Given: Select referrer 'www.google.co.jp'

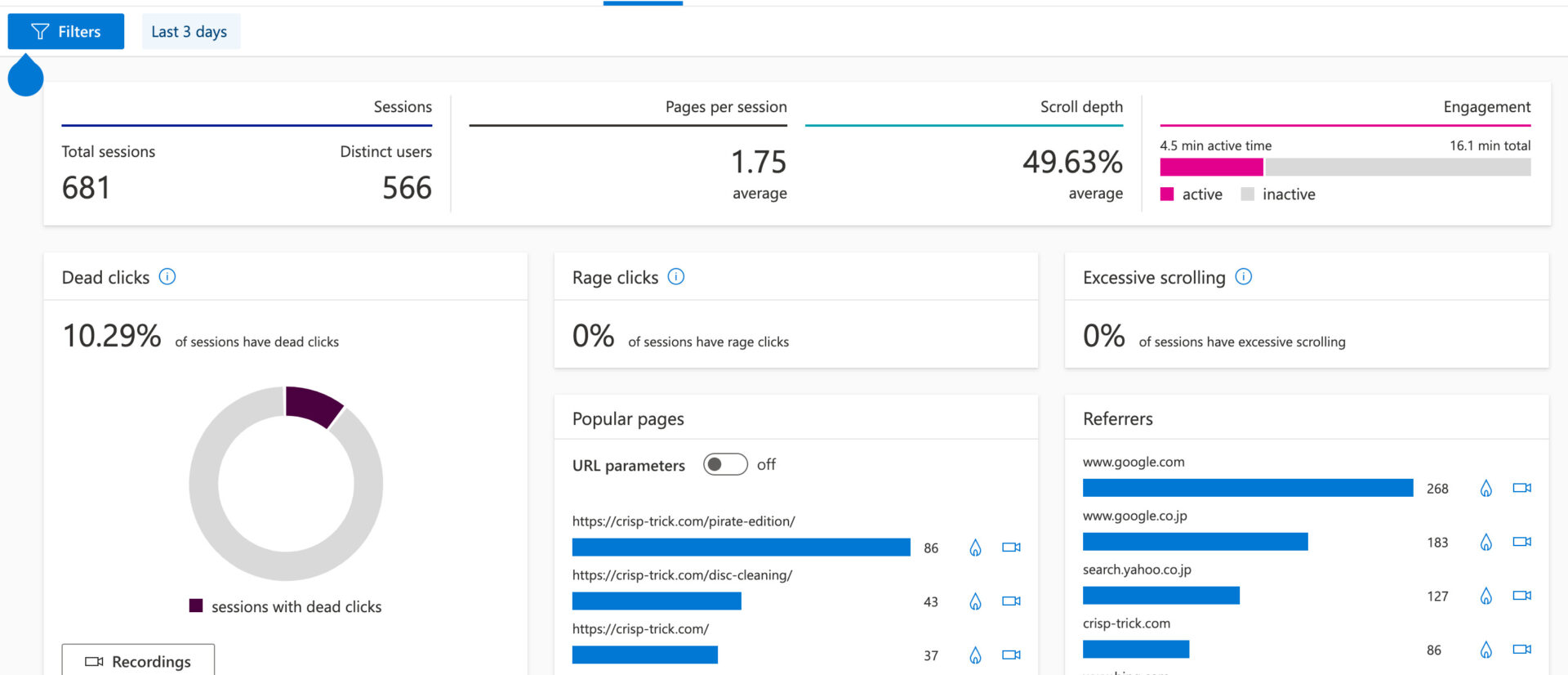Looking at the screenshot, I should (1135, 516).
